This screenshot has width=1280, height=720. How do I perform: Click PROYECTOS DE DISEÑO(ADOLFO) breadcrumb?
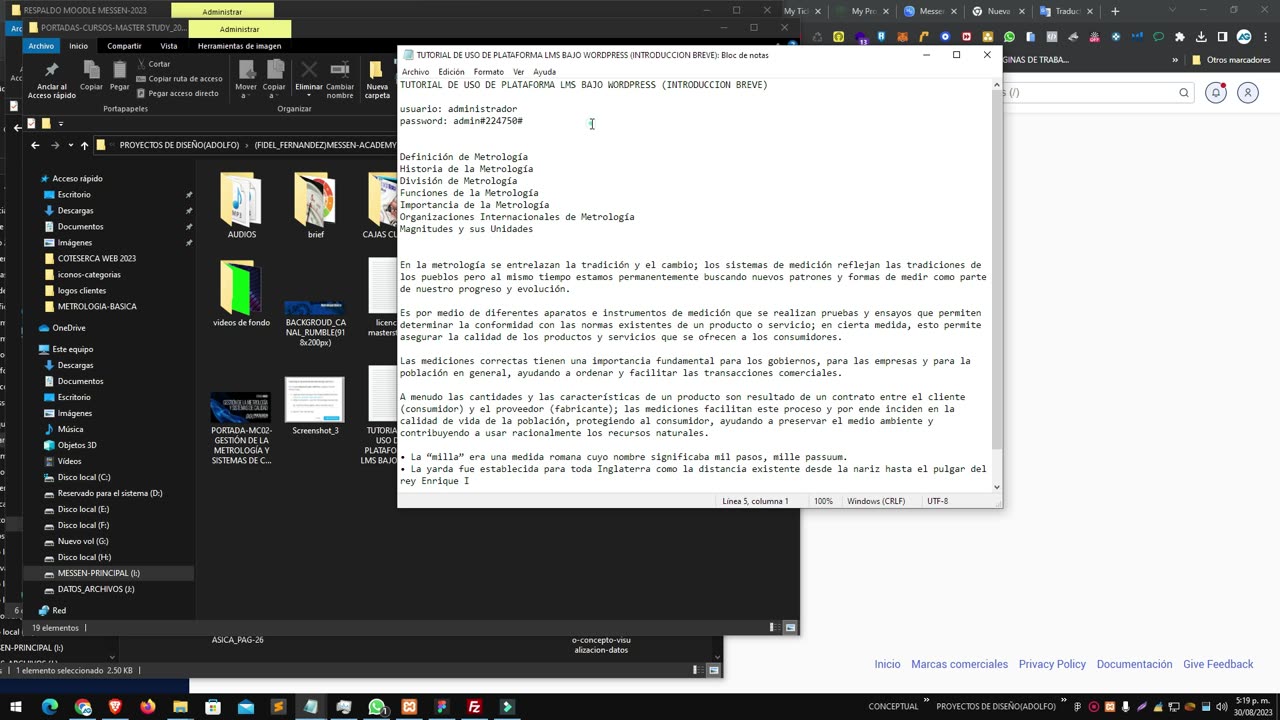pyautogui.click(x=179, y=145)
